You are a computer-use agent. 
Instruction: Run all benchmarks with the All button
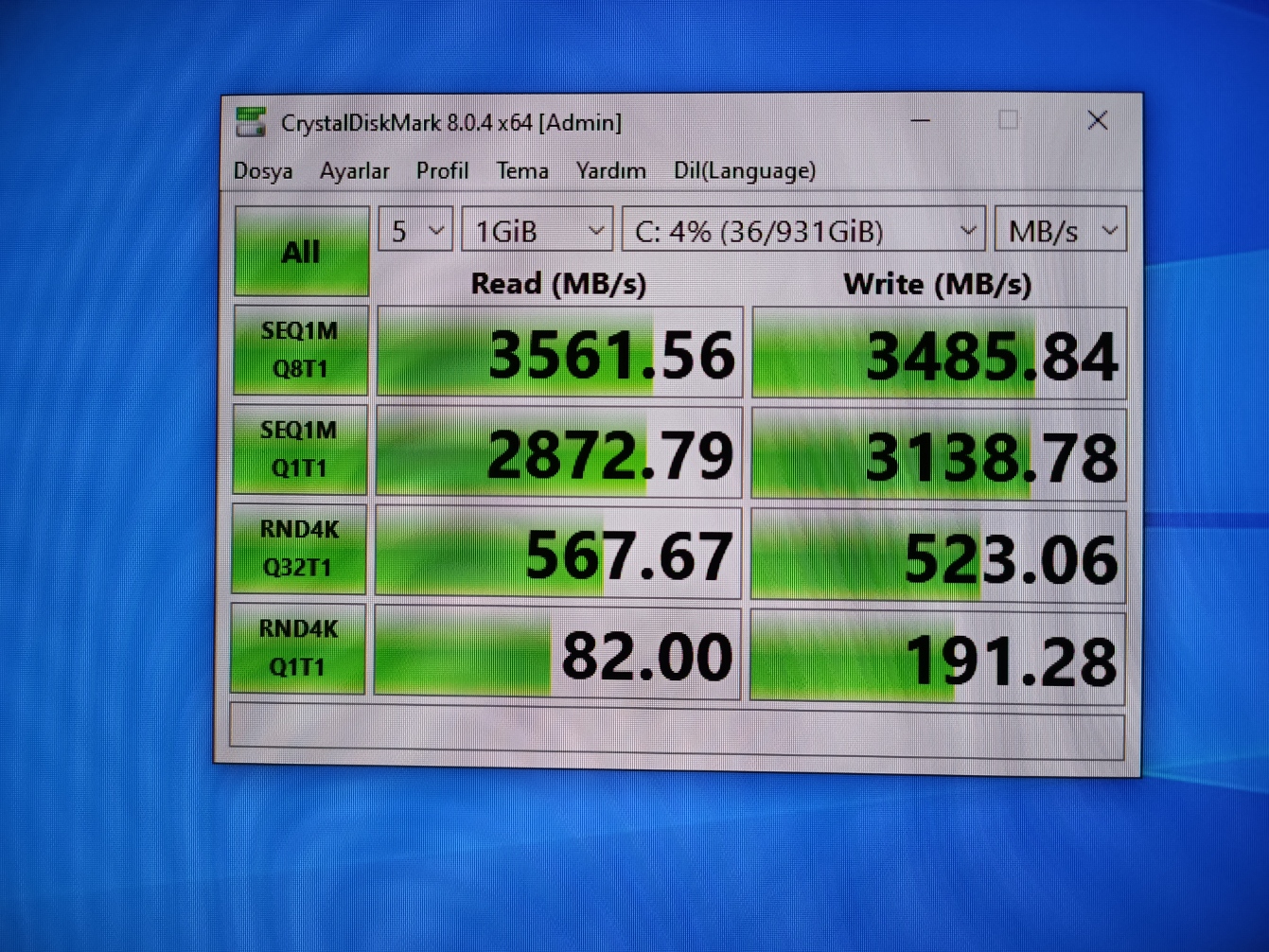tap(301, 251)
